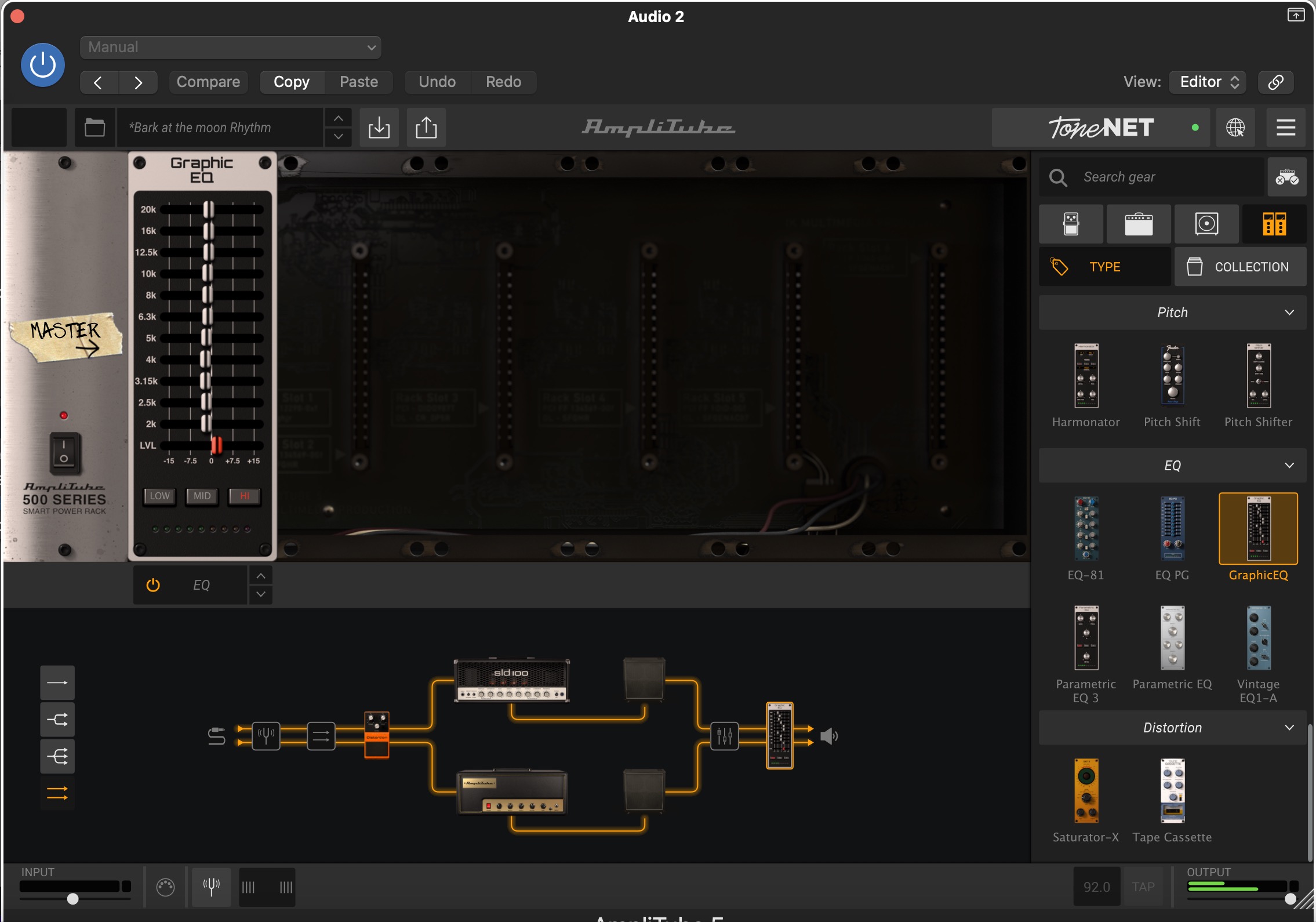The width and height of the screenshot is (1316, 922).
Task: Toggle the 500 Series rack power switch
Action: pos(64,453)
